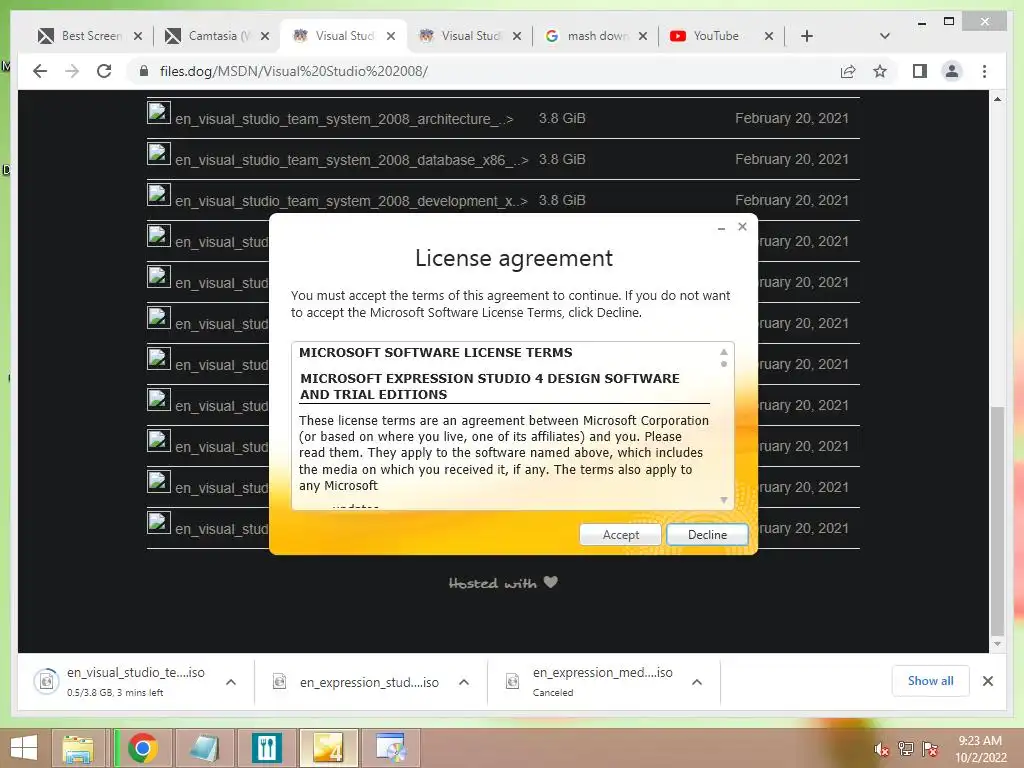Click the 3.8 GiB size of the architecture iso
The height and width of the screenshot is (768, 1024).
click(562, 118)
